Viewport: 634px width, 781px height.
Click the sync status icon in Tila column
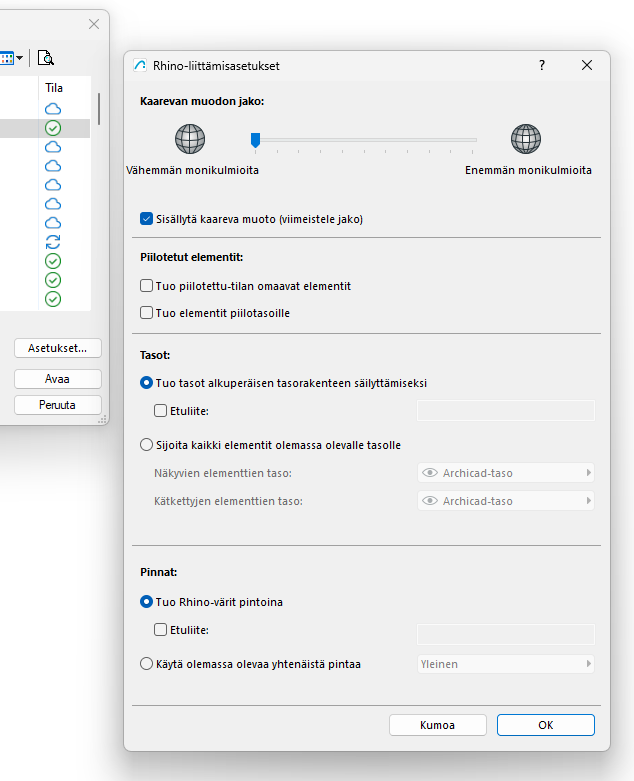53,242
